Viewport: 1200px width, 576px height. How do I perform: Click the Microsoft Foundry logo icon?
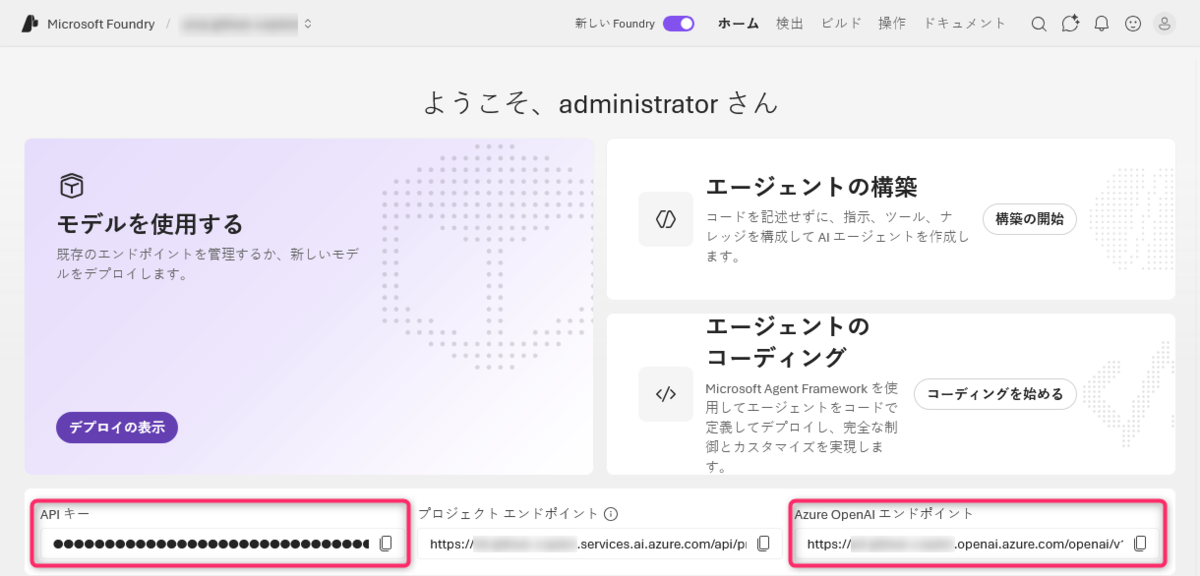(x=30, y=24)
